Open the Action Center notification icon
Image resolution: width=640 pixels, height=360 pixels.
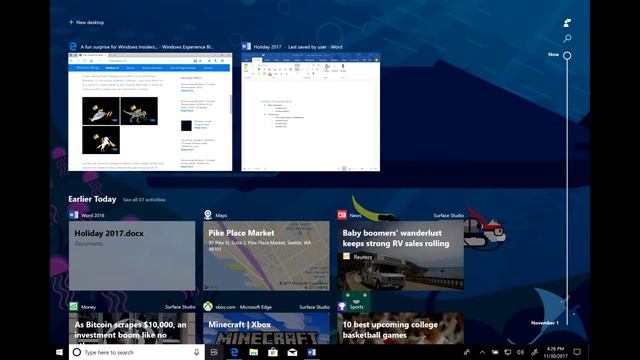pyautogui.click(x=577, y=352)
